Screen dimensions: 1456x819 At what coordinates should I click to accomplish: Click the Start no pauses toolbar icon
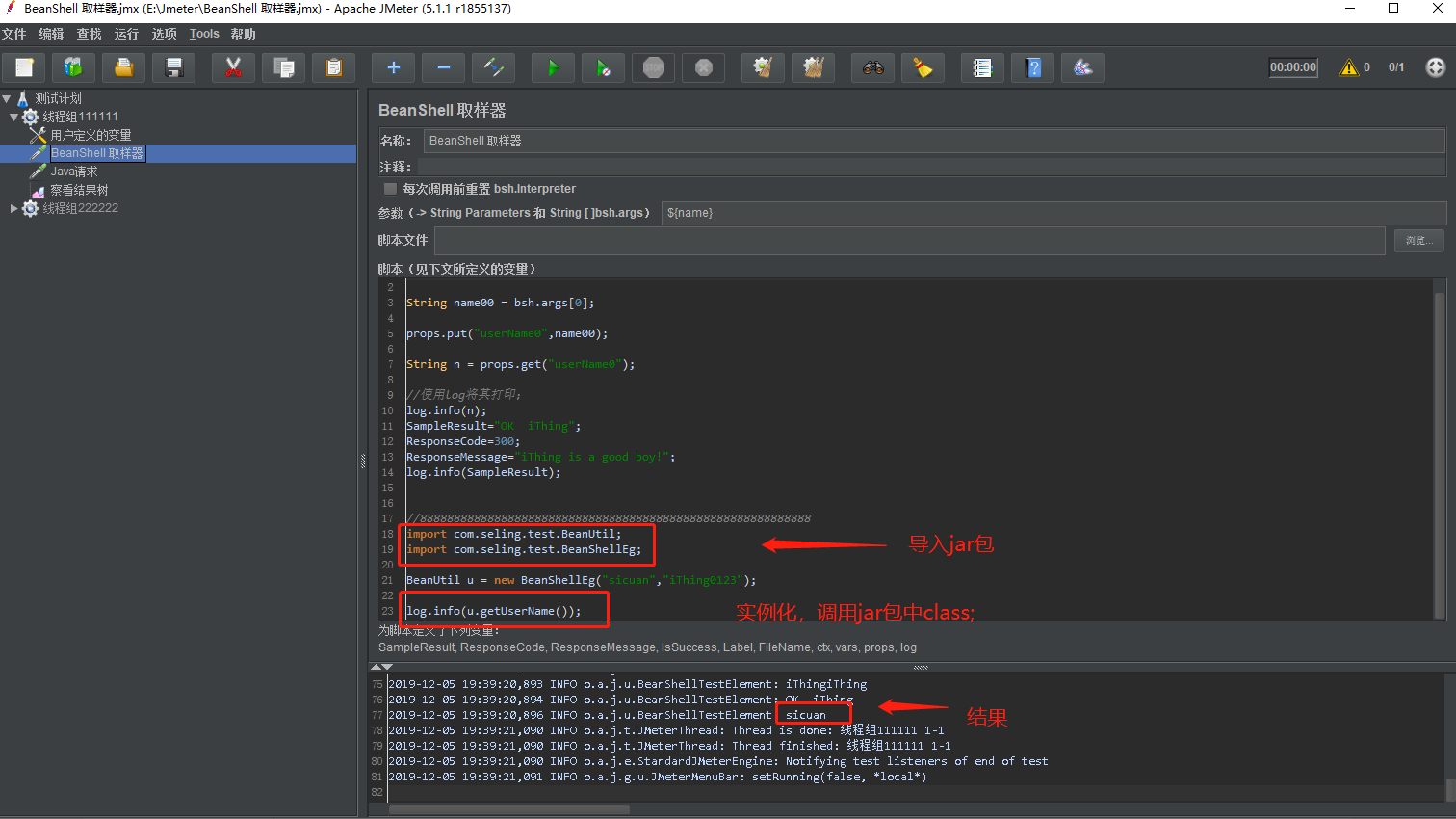tap(602, 67)
